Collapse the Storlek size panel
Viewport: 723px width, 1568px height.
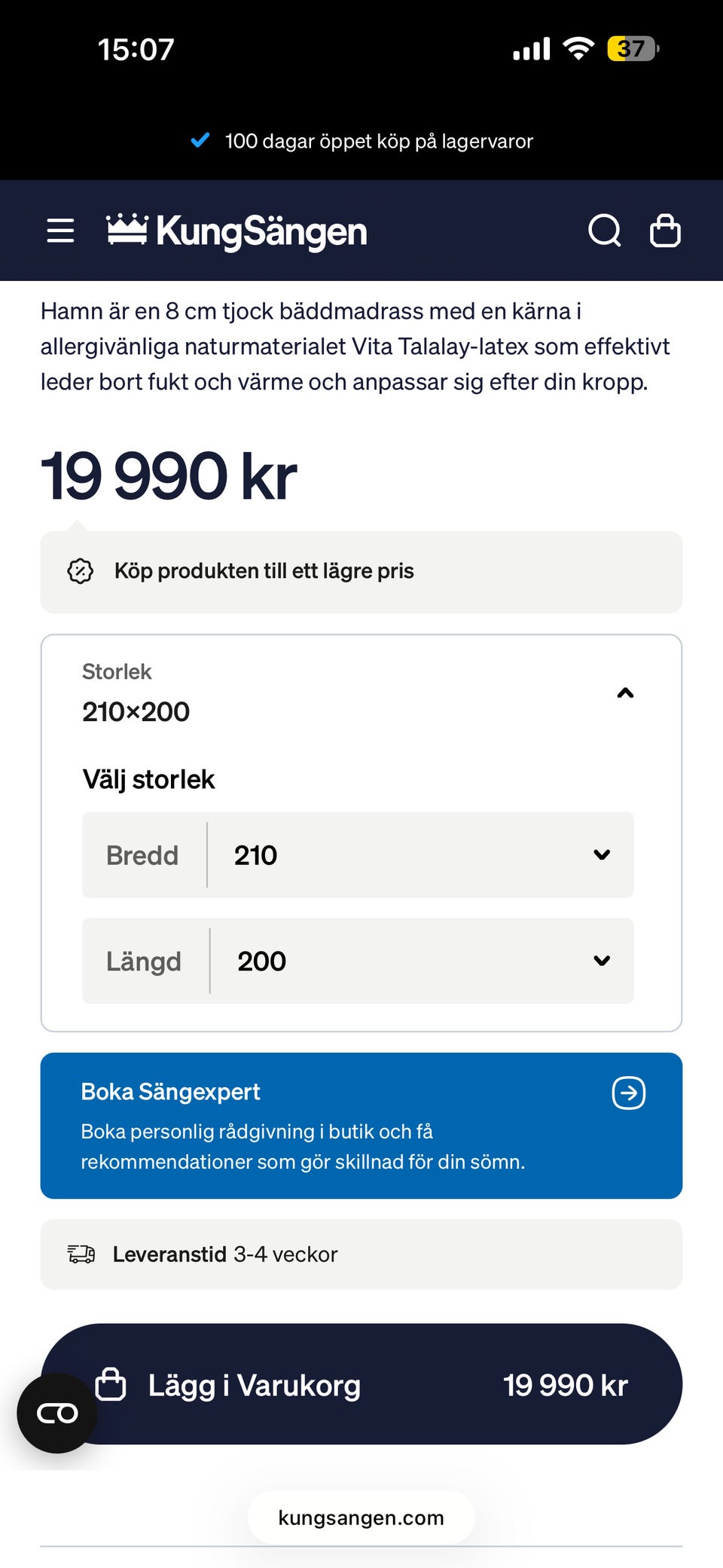[625, 692]
